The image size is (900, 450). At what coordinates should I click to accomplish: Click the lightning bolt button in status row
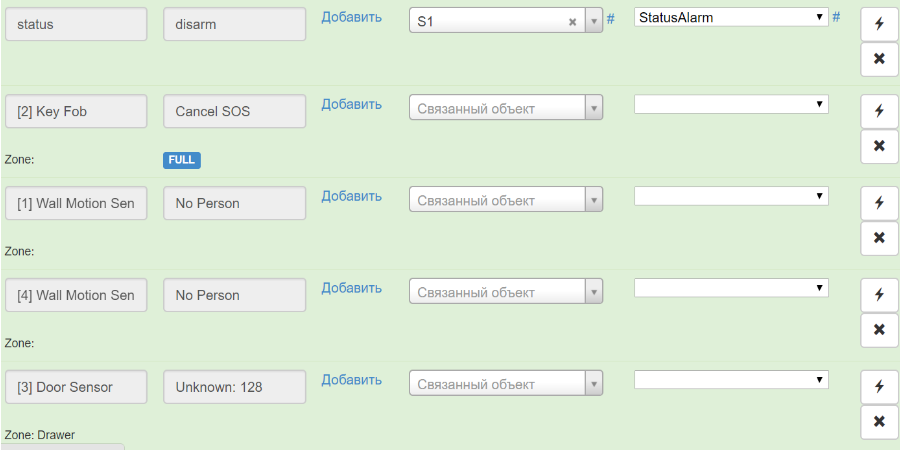tap(879, 25)
